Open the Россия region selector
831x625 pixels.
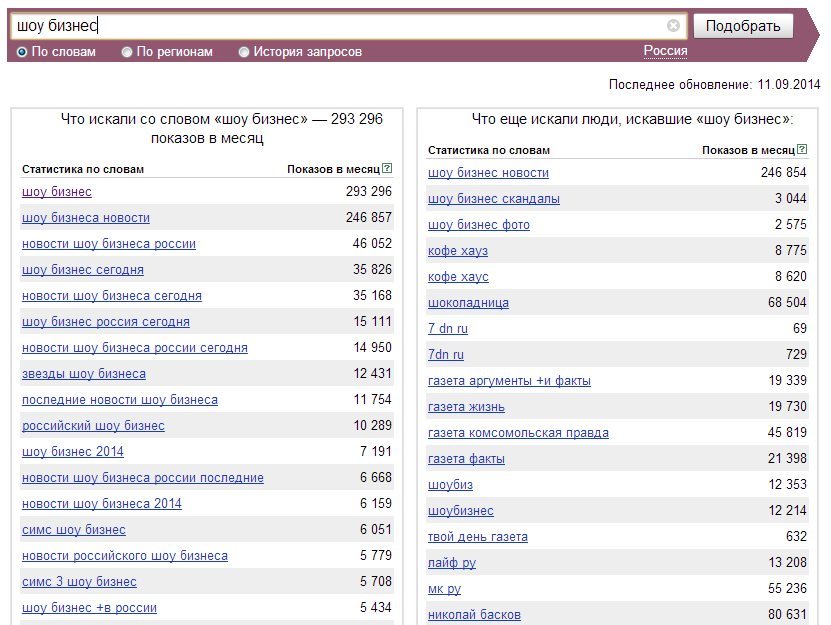665,51
